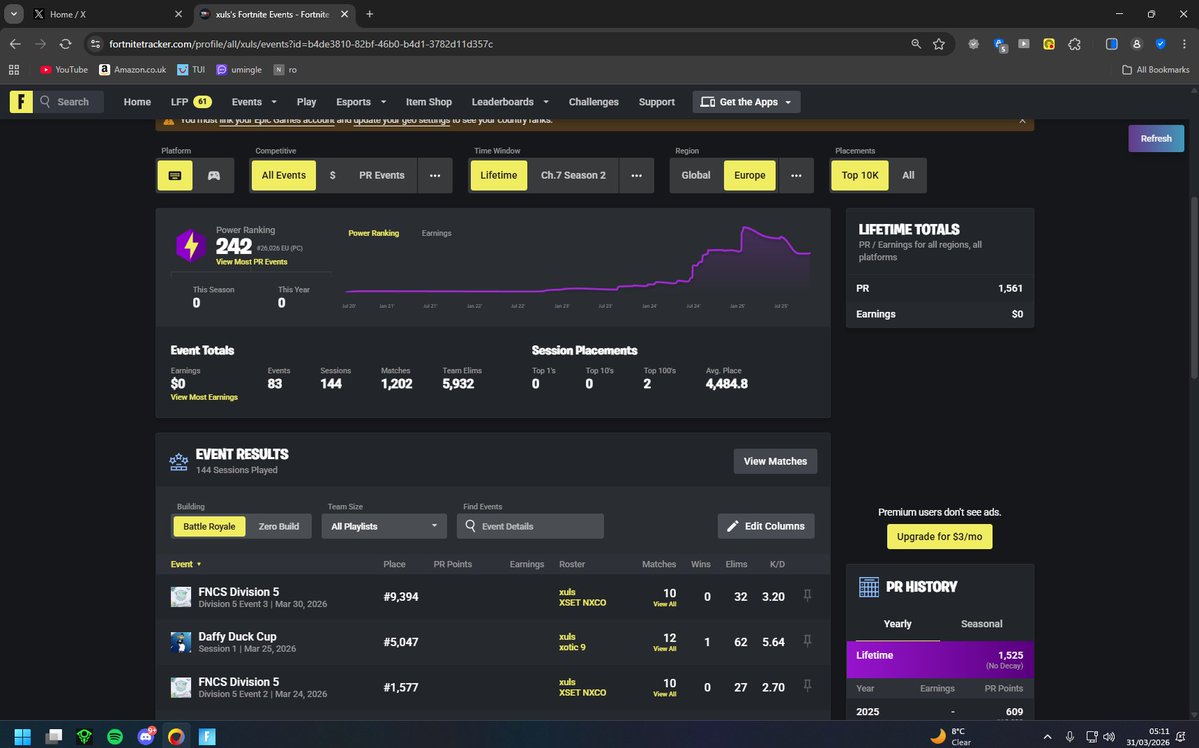Sort by the Event column header
1199x748 pixels.
(186, 564)
